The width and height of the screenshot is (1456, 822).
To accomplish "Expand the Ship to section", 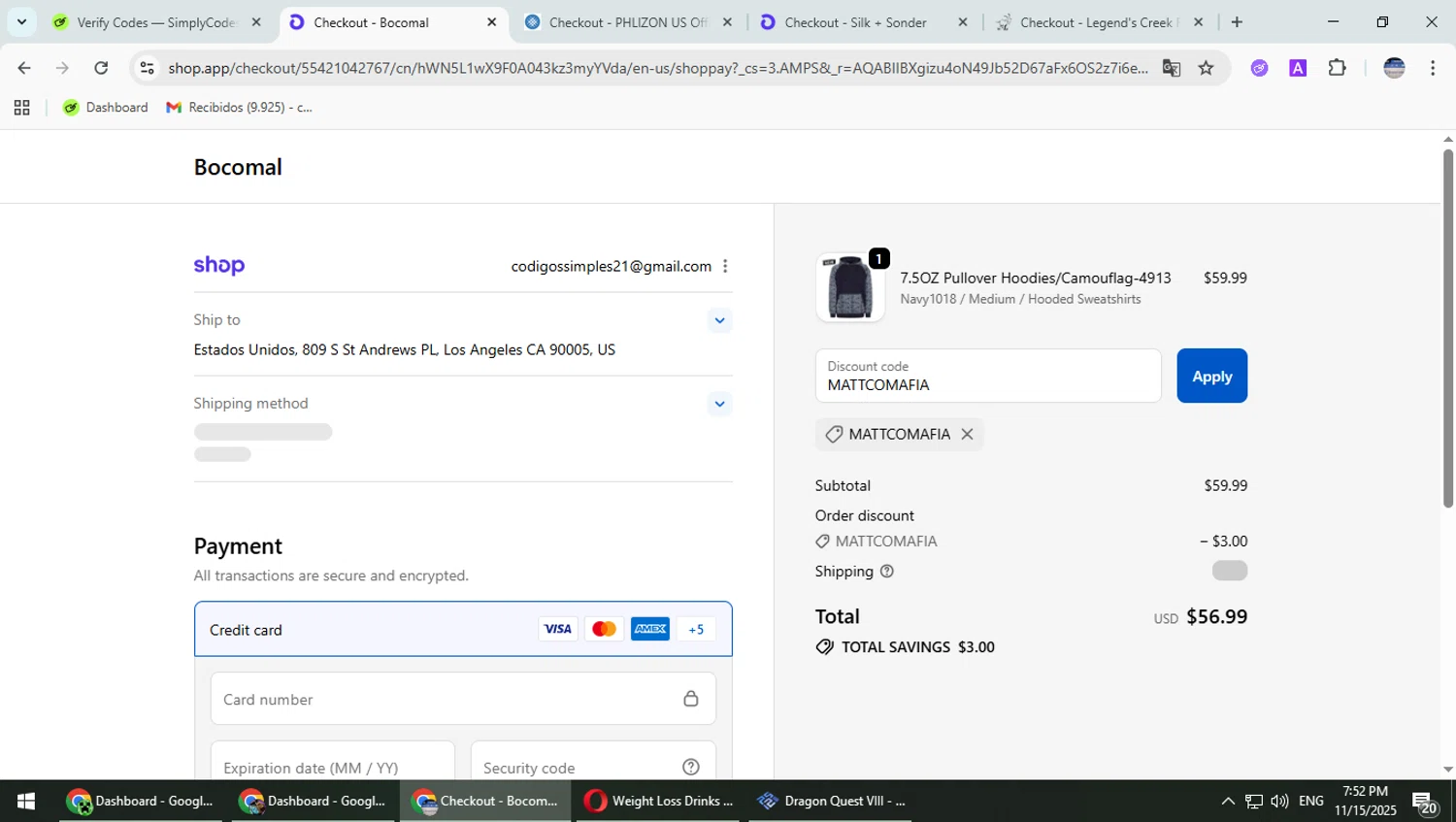I will pyautogui.click(x=719, y=320).
